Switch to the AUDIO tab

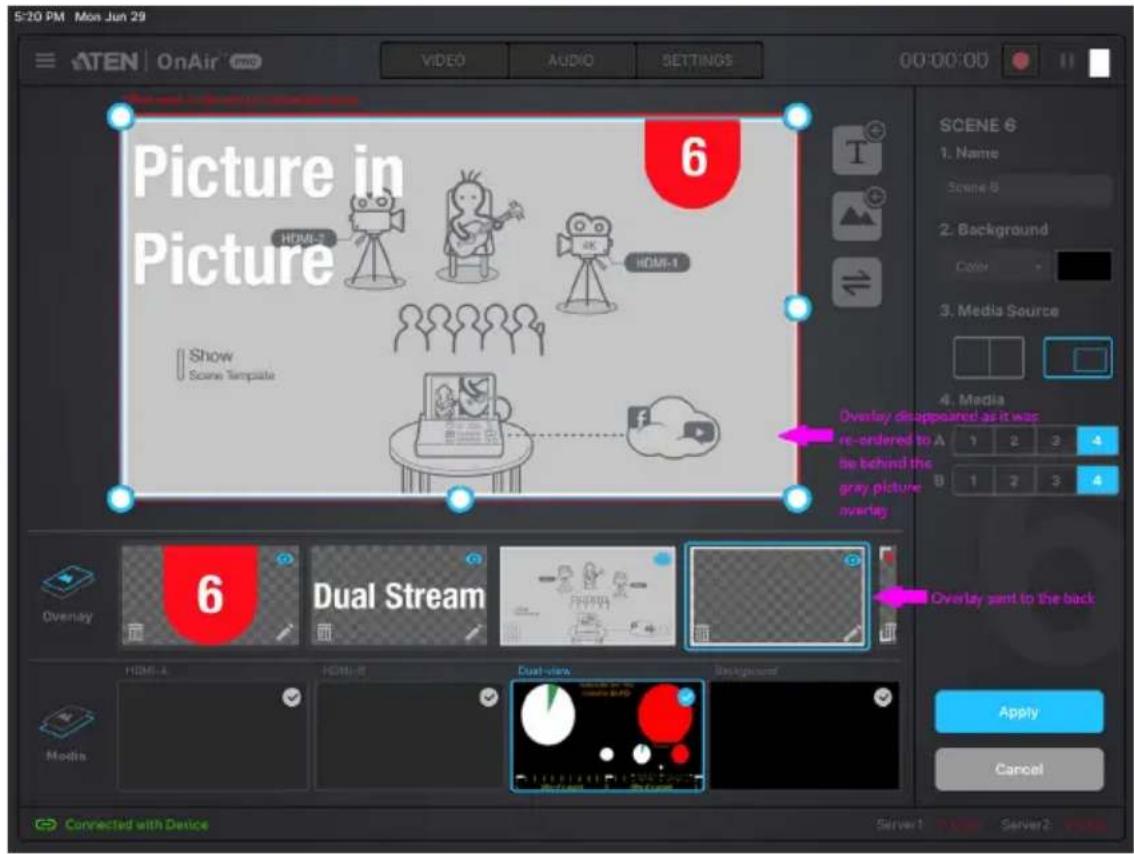571,61
